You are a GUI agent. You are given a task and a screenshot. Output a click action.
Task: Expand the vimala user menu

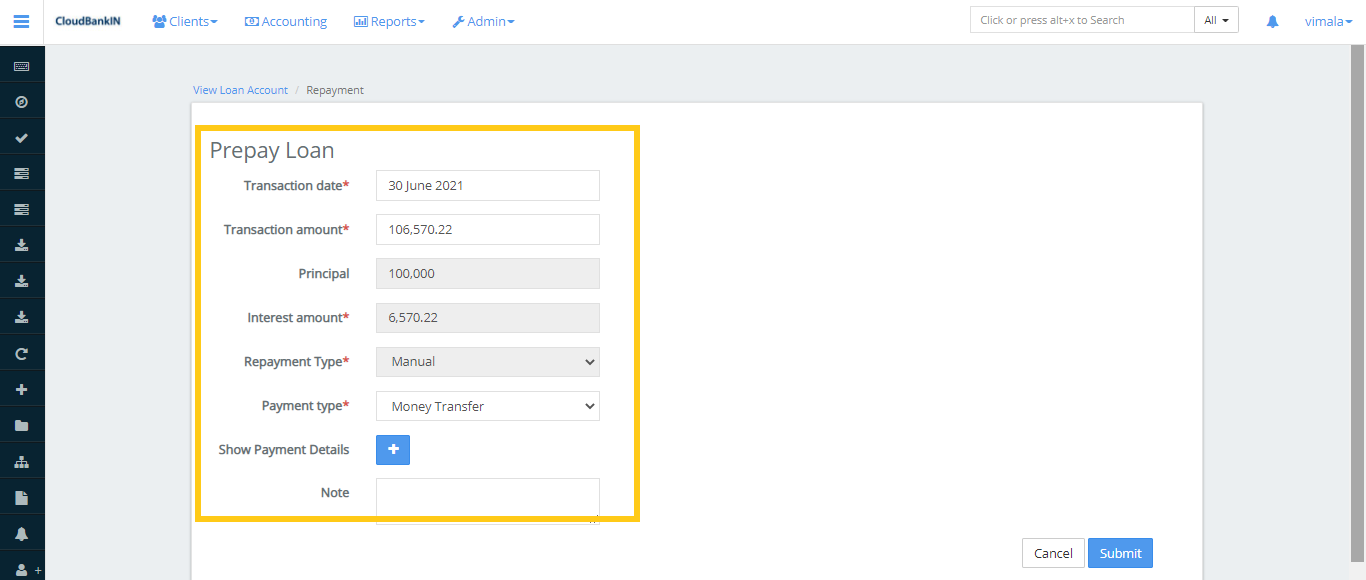point(1328,20)
